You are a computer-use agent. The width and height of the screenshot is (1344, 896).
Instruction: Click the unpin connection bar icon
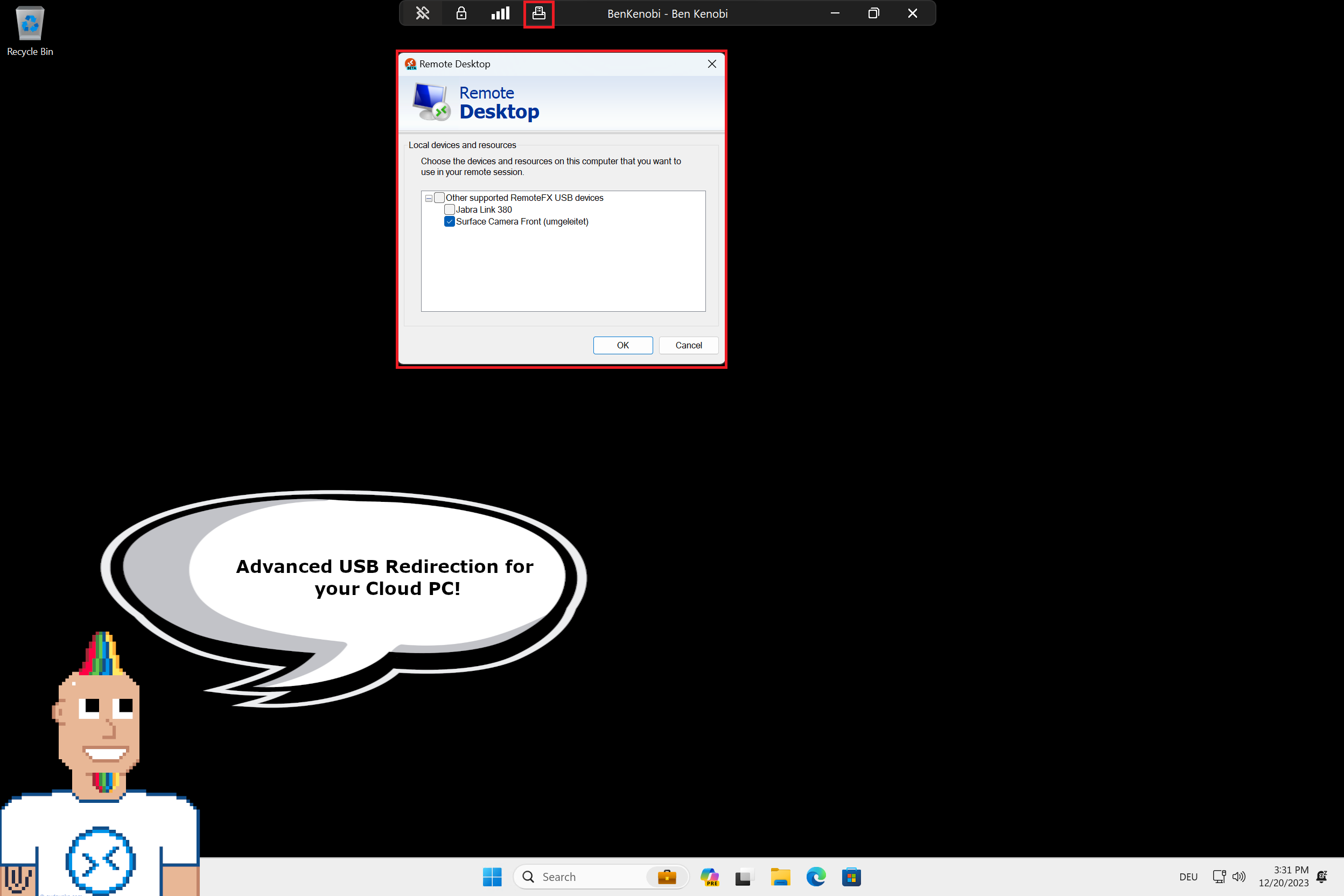(422, 13)
